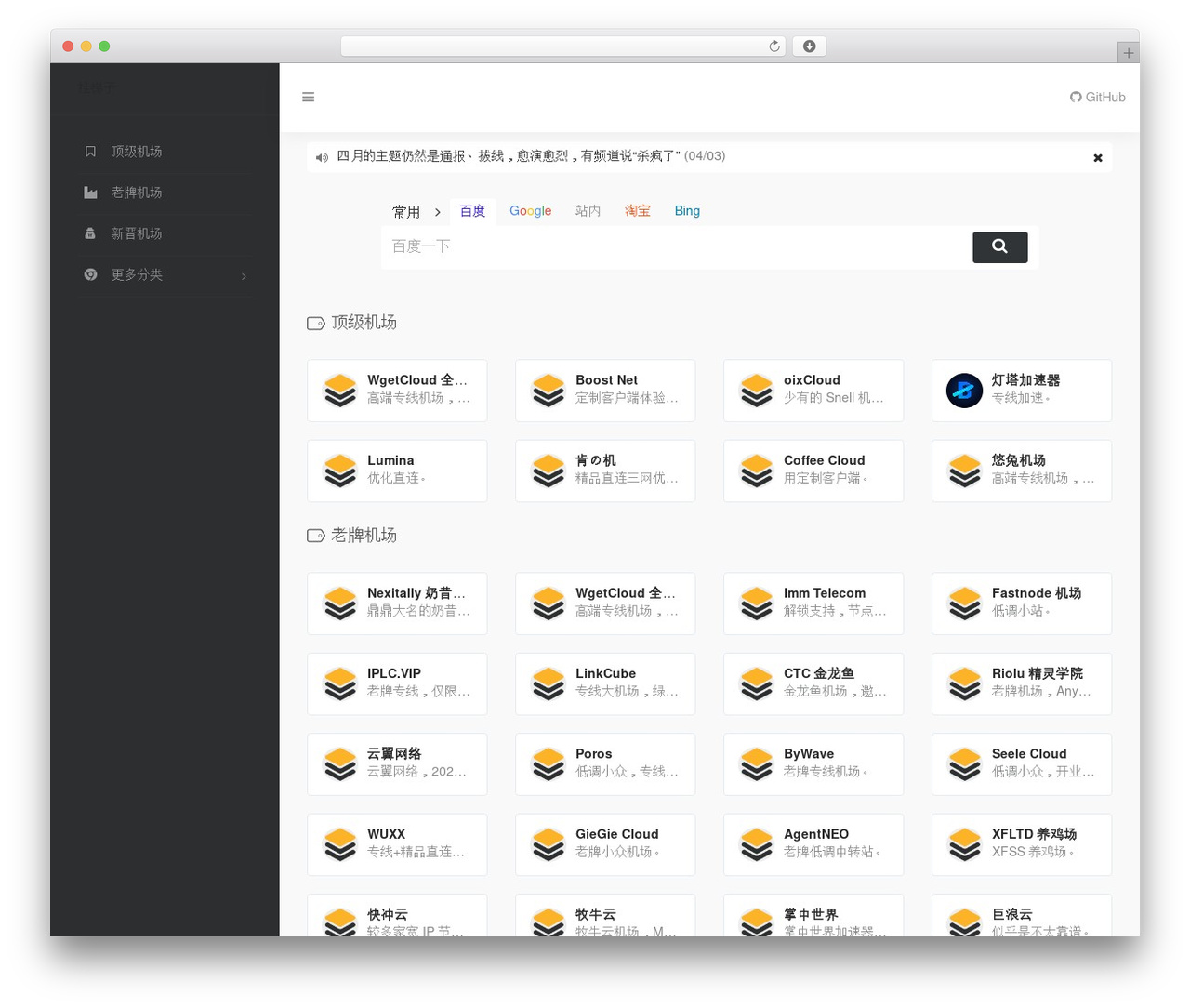This screenshot has width=1190, height=1008.
Task: Open the ByWave card link
Action: point(813,764)
